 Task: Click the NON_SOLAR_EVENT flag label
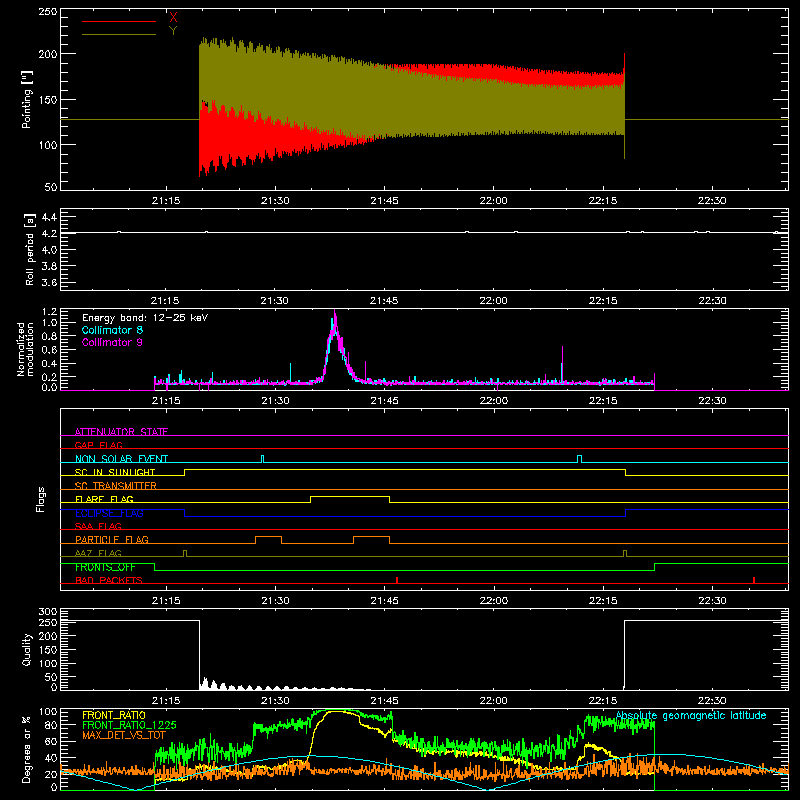[121, 459]
